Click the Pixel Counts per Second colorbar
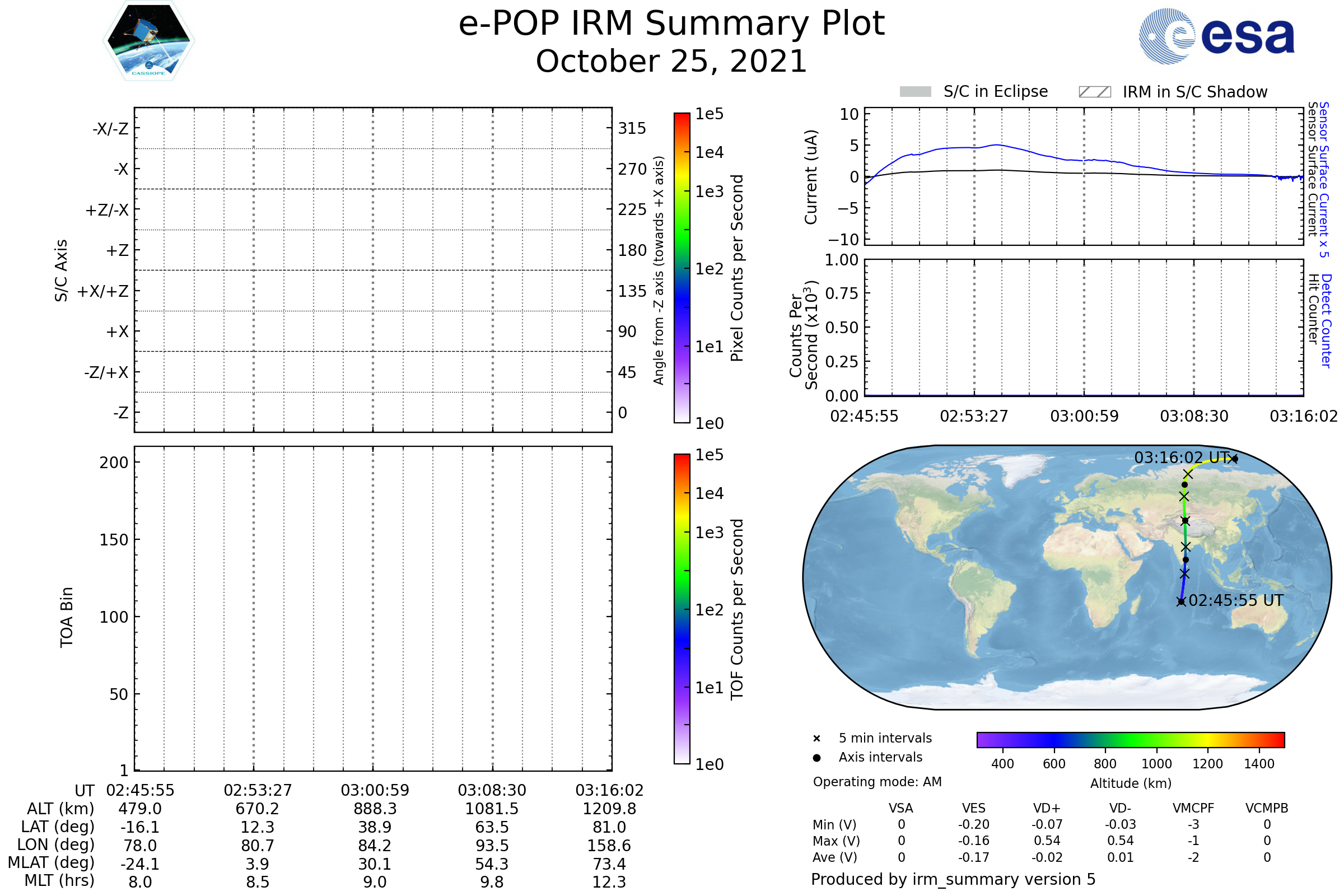The image size is (1344, 896). [x=682, y=268]
